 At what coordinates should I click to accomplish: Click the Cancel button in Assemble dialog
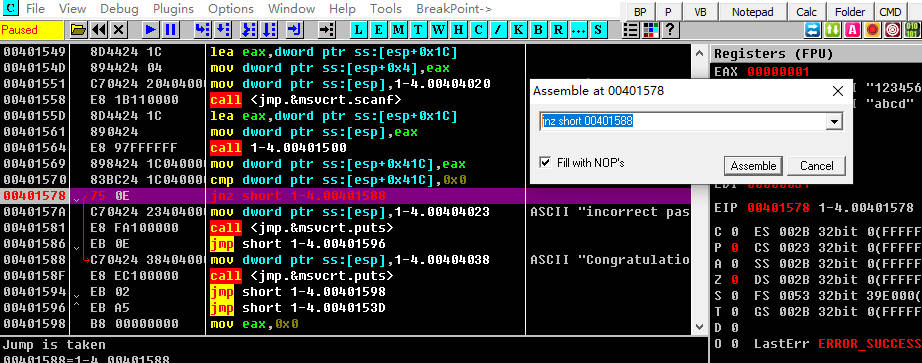(817, 166)
